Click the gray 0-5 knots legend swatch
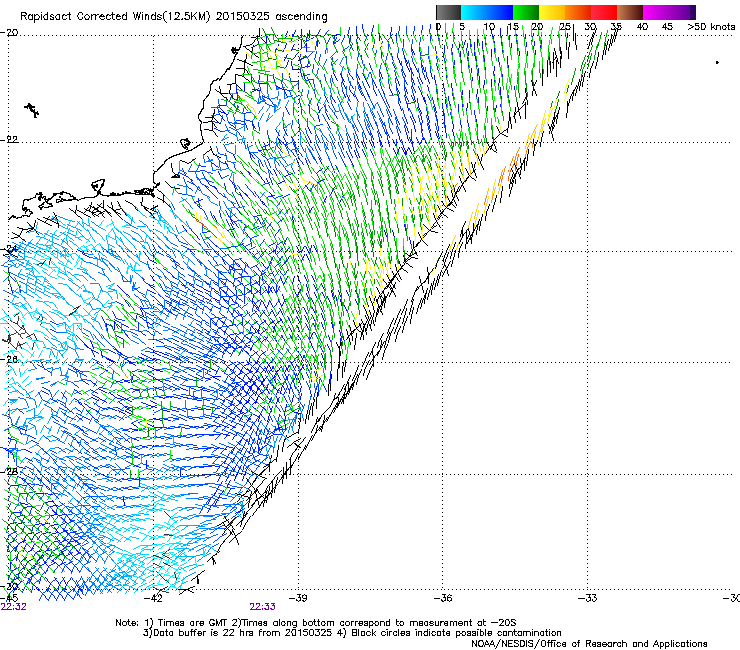Image resolution: width=740 pixels, height=650 pixels. [x=448, y=12]
